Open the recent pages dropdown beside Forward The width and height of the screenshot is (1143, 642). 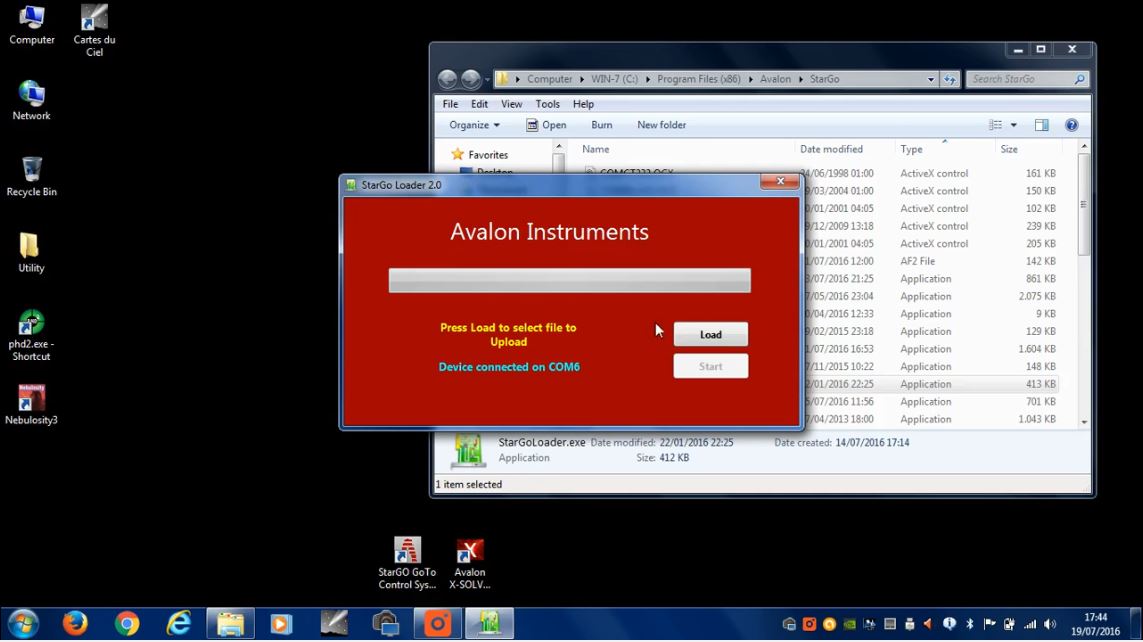pos(487,79)
